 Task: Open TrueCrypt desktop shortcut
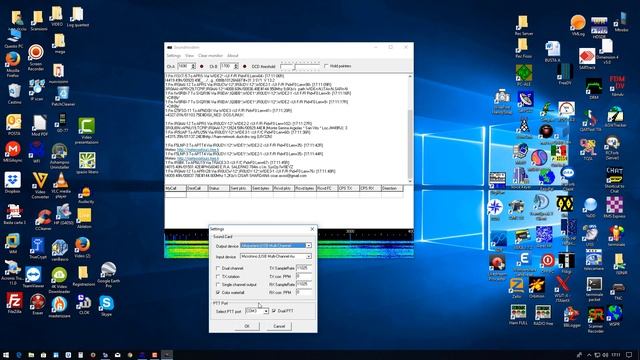click(x=38, y=249)
